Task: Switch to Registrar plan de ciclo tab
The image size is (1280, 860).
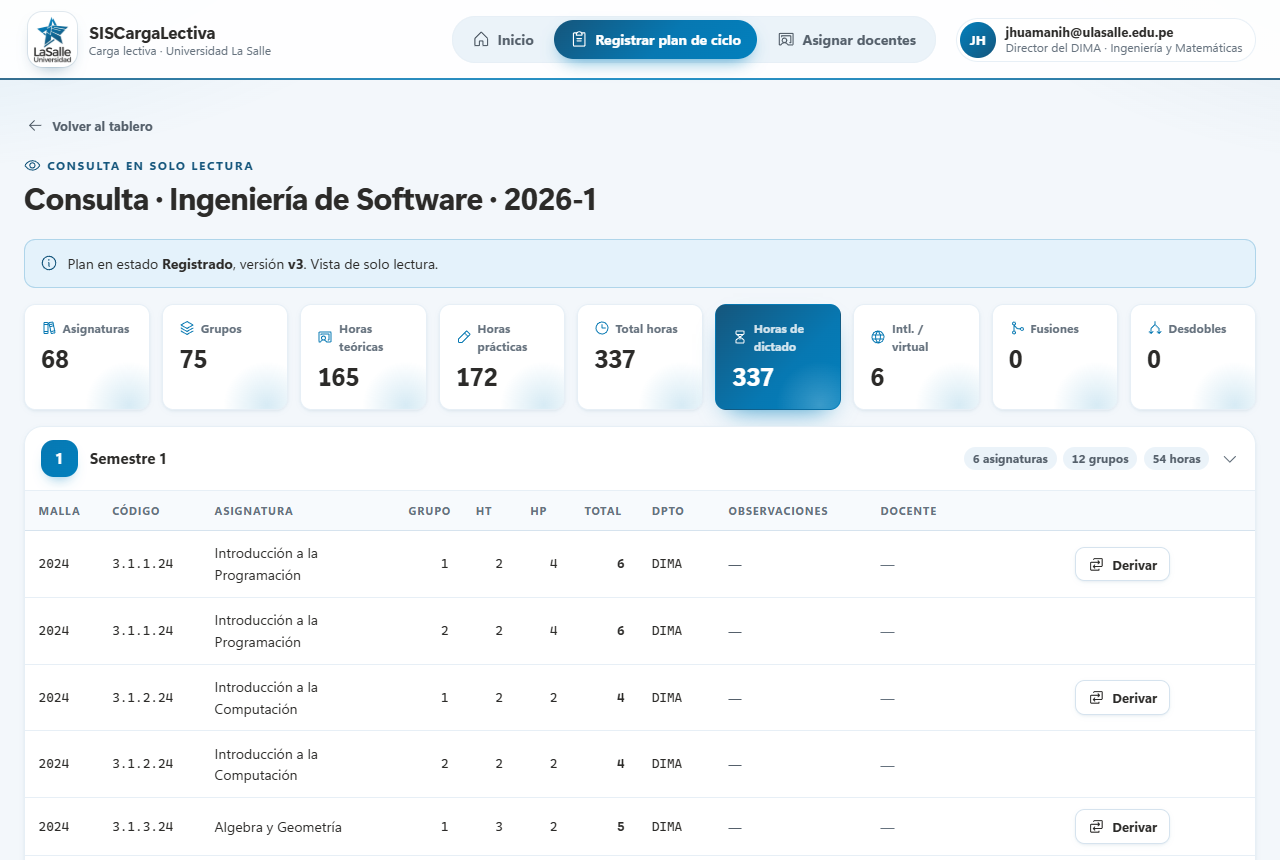Action: tap(655, 40)
